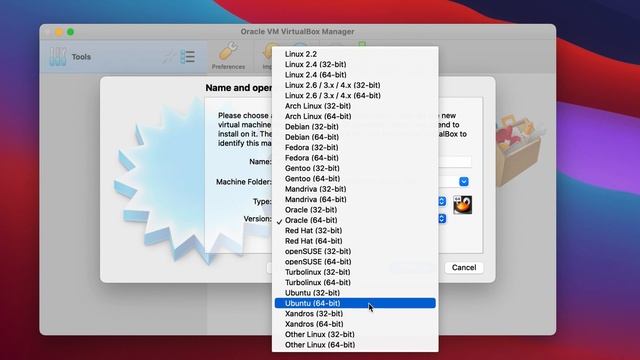Select Debian (32-bit) version
The image size is (640, 360).
(x=355, y=127)
